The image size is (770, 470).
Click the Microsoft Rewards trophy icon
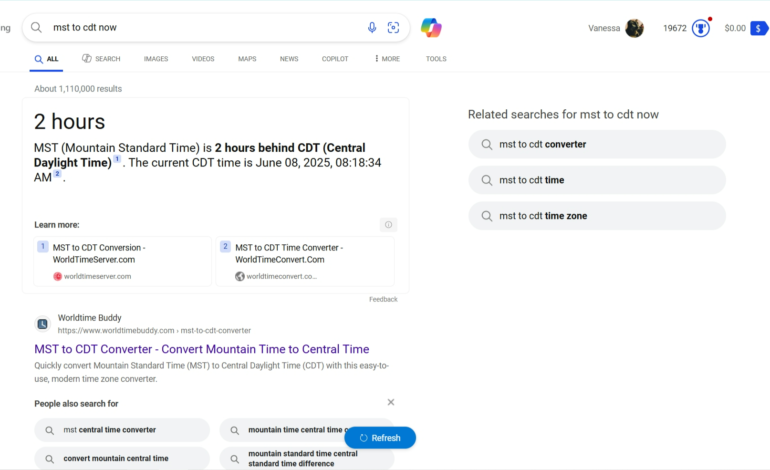(701, 28)
